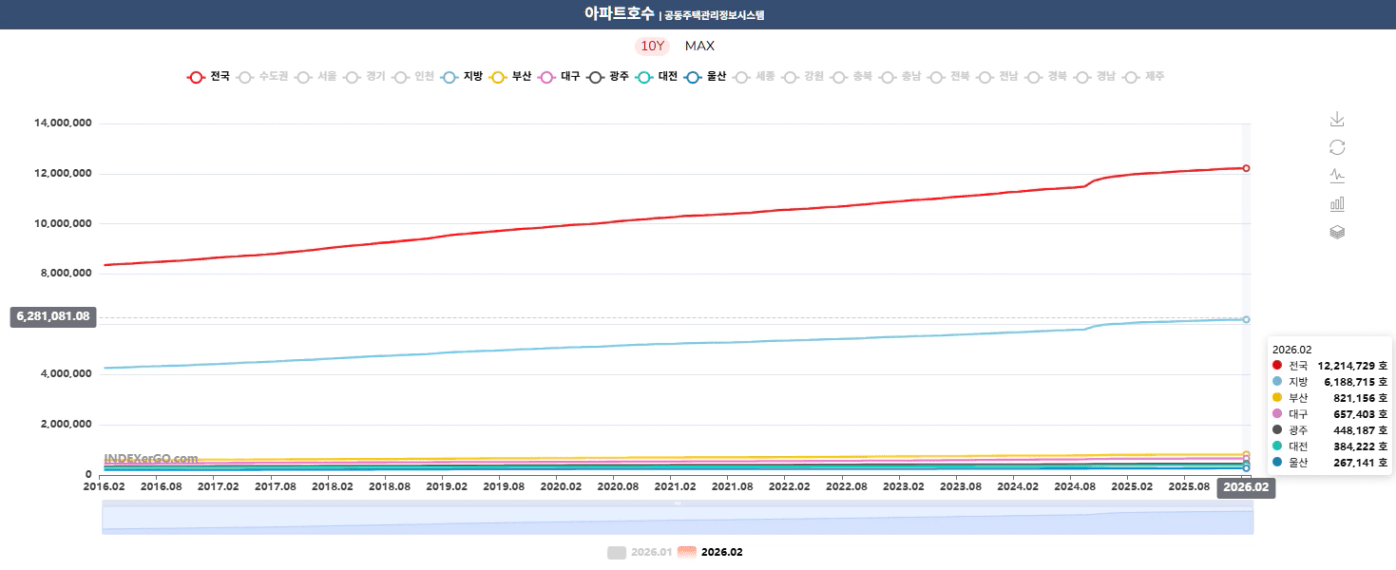
Task: Click the 2016.02 x-axis label
Action: tap(104, 486)
